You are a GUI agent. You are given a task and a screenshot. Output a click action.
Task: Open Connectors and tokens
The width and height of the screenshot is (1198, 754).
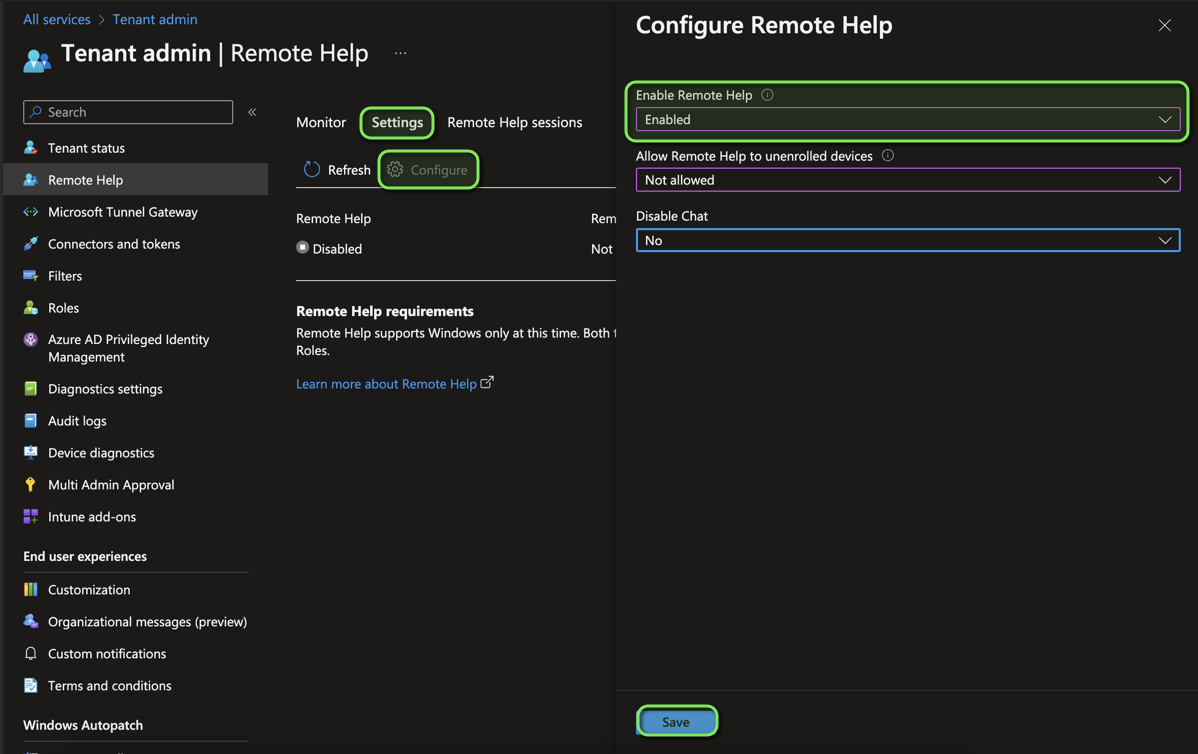click(114, 243)
